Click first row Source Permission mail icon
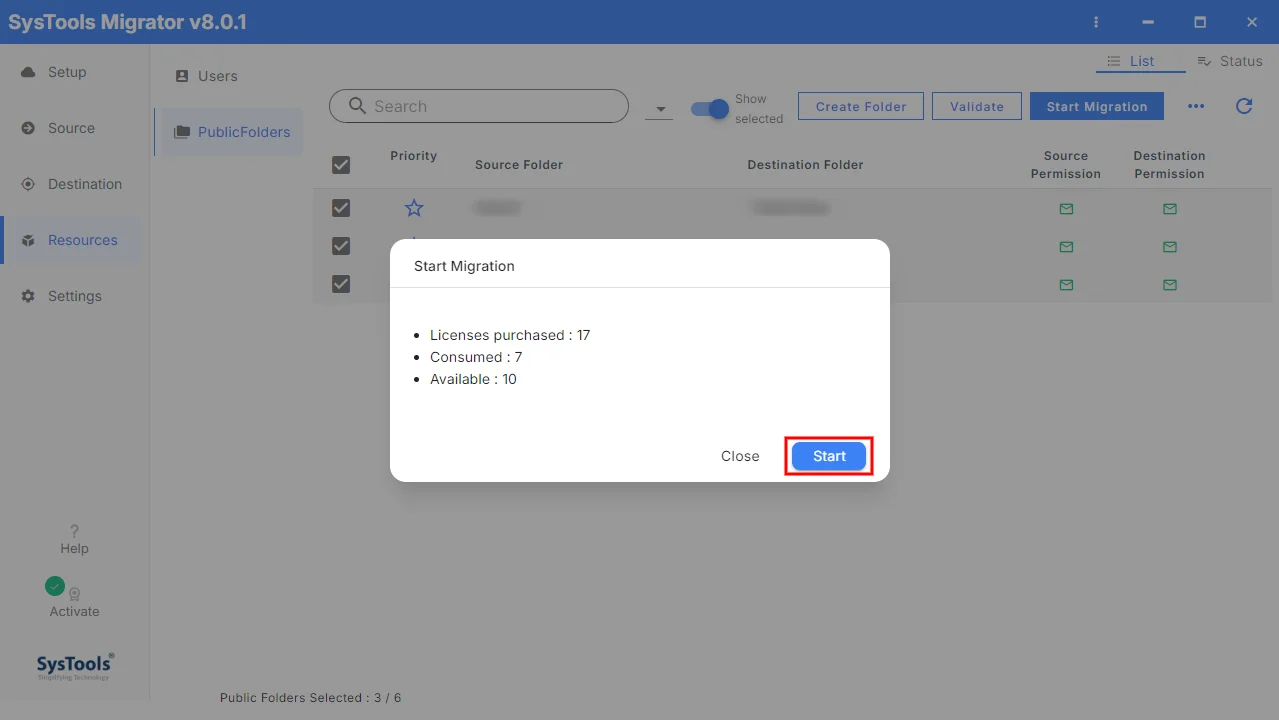The width and height of the screenshot is (1279, 720). (x=1066, y=209)
